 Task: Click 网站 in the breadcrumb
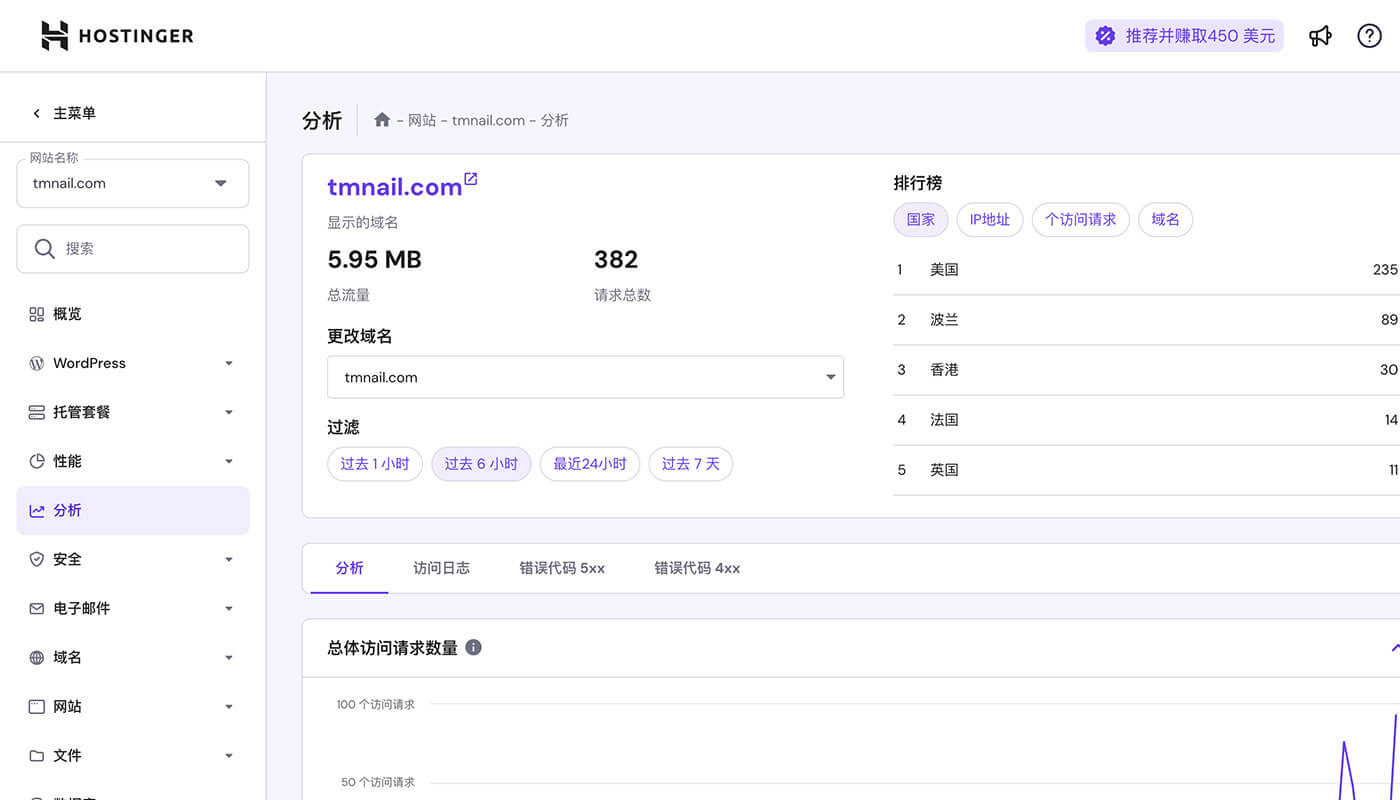[x=422, y=120]
